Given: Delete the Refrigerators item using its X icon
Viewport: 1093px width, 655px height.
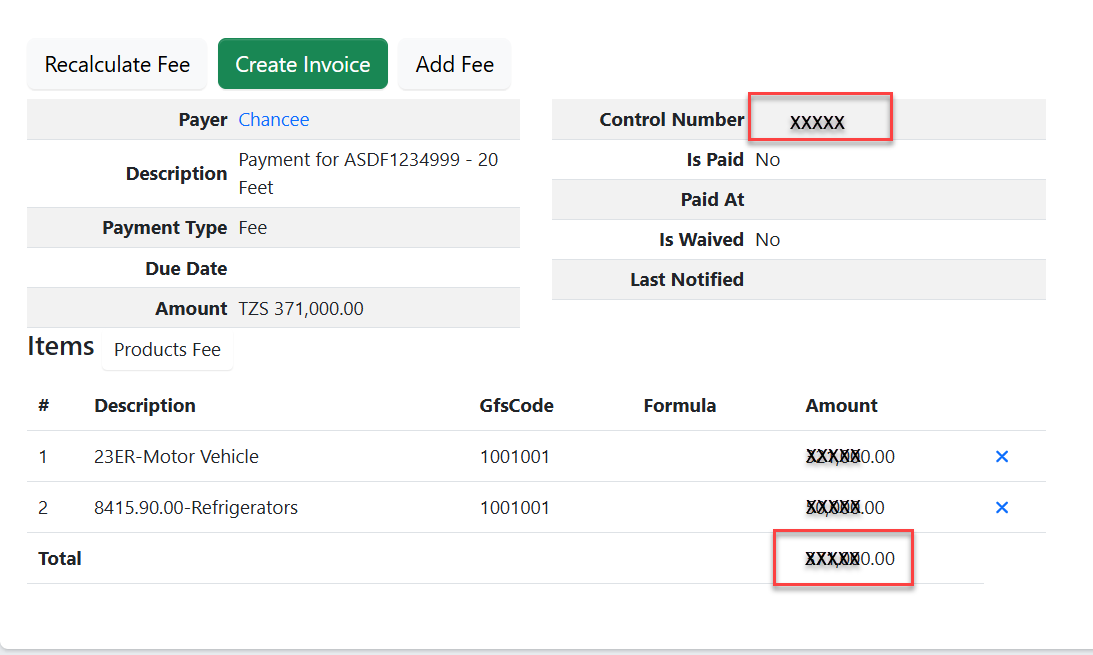Looking at the screenshot, I should (1002, 508).
